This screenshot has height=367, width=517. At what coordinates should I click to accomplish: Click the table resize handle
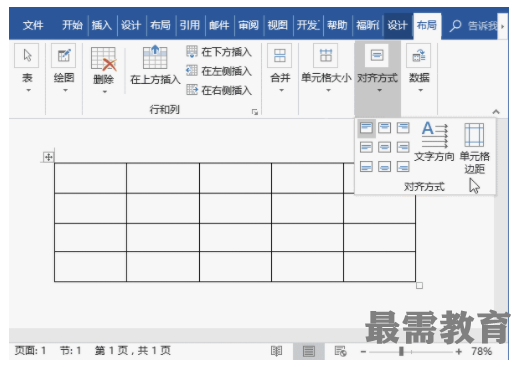click(x=419, y=286)
